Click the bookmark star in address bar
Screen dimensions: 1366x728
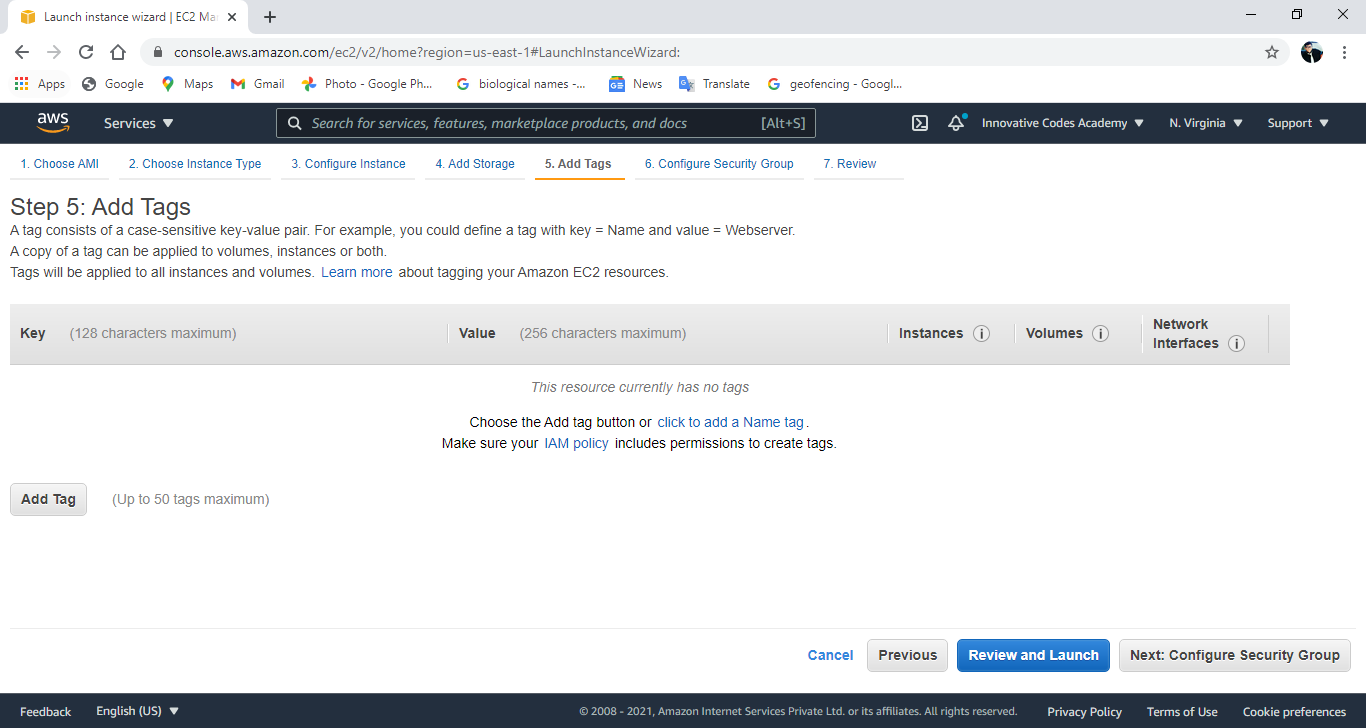tap(1271, 51)
